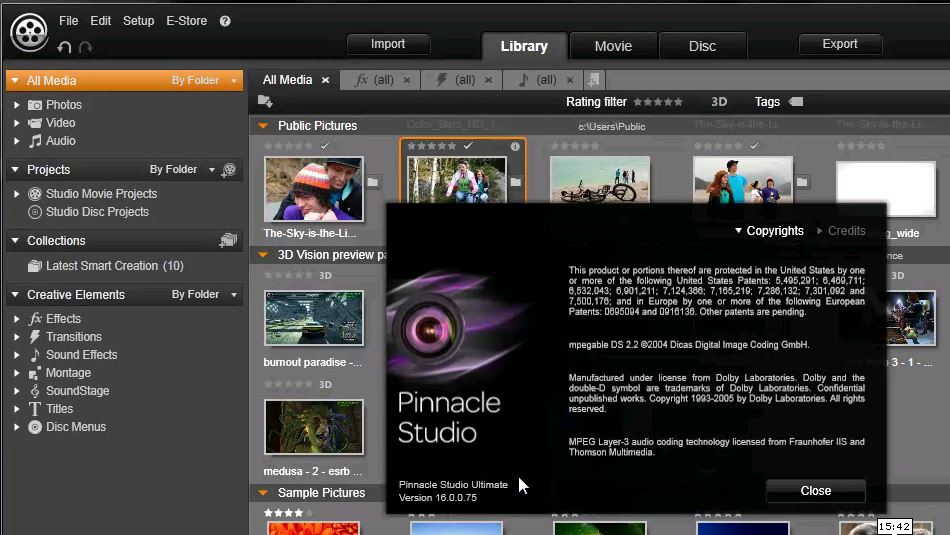Click the Titles T icon
950x535 pixels.
[35, 409]
